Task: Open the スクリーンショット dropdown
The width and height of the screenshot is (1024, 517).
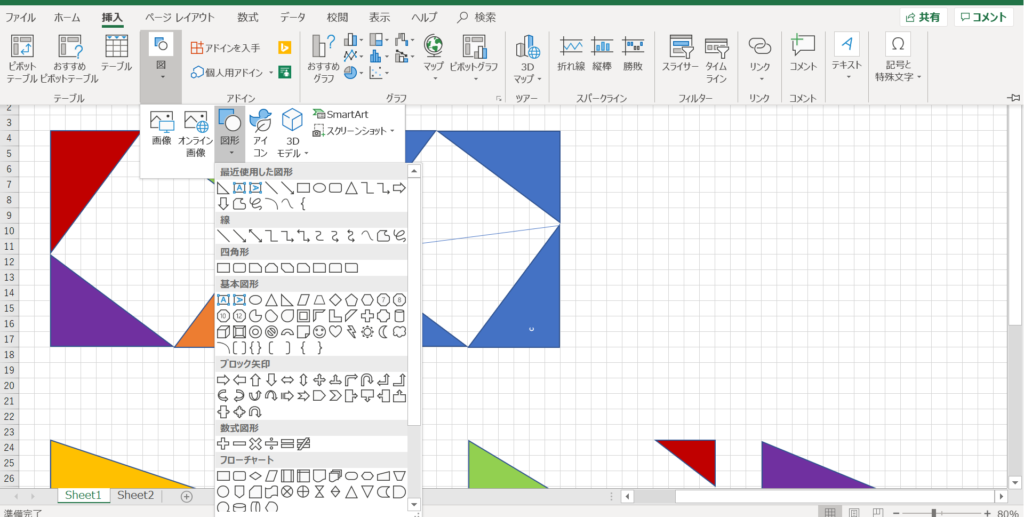Action: (x=392, y=131)
